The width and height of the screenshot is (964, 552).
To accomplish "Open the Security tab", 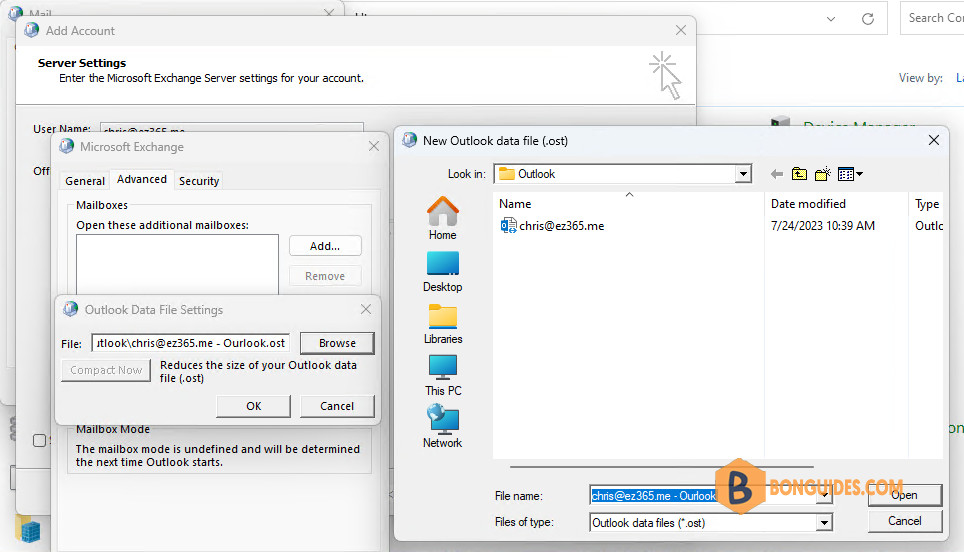I will pyautogui.click(x=199, y=181).
